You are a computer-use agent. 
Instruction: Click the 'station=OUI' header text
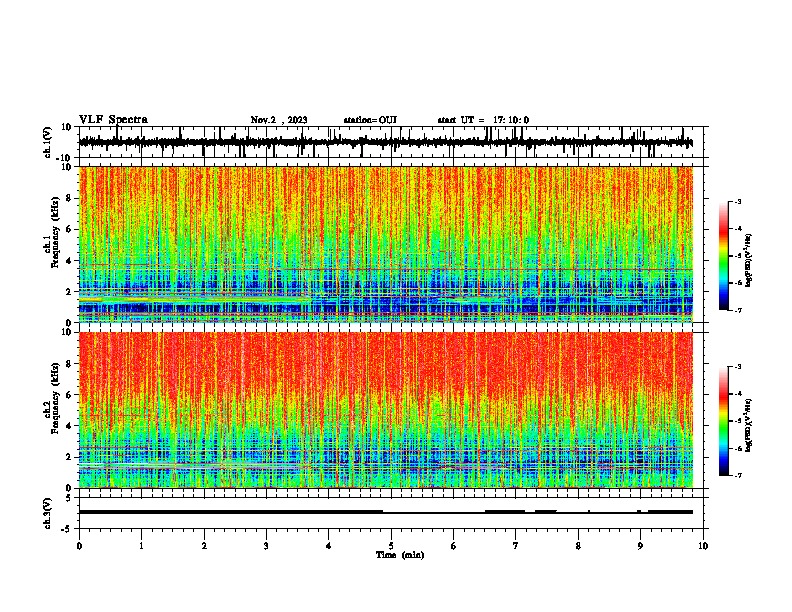click(370, 120)
